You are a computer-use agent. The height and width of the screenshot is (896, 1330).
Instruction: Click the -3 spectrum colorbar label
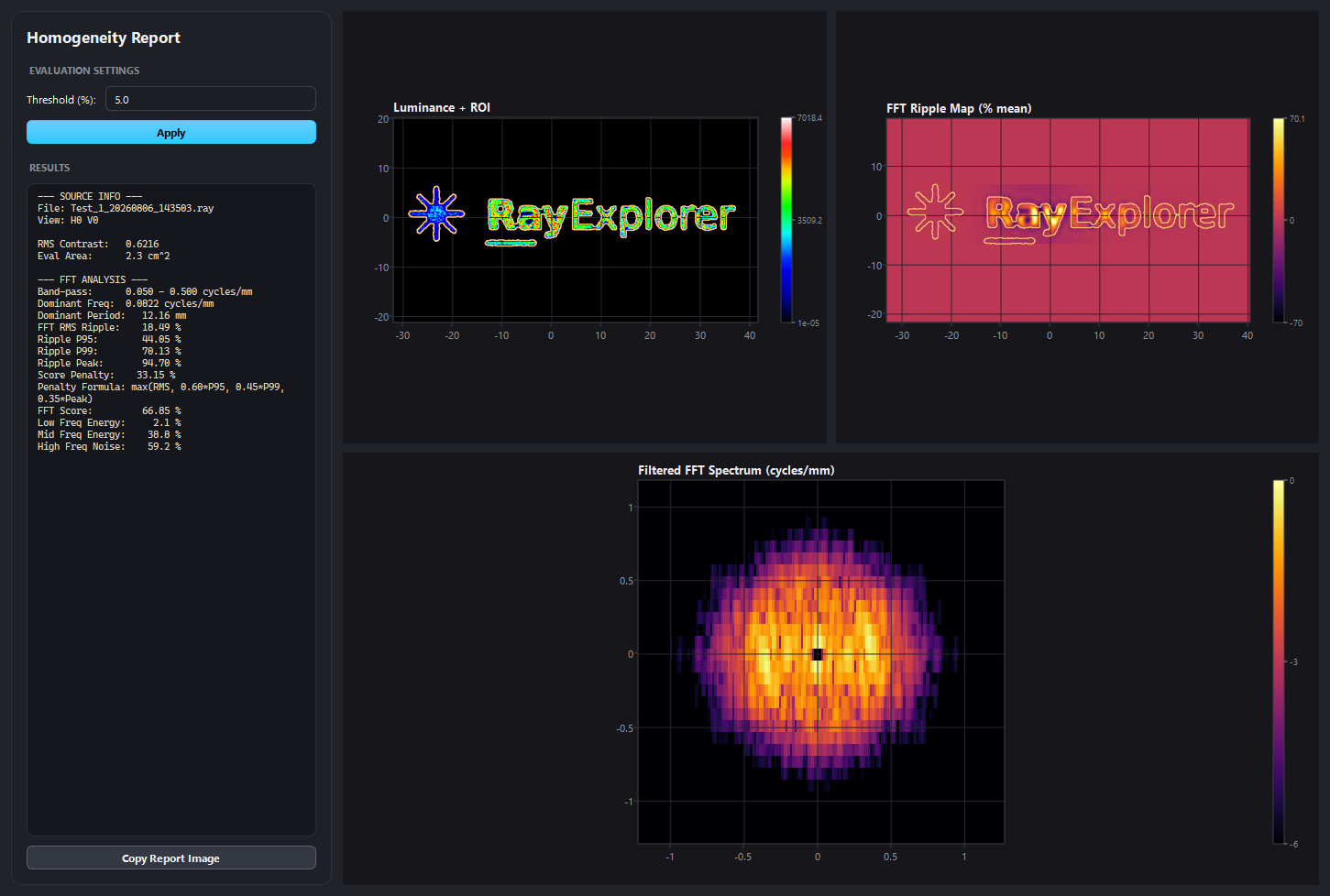point(1293,662)
